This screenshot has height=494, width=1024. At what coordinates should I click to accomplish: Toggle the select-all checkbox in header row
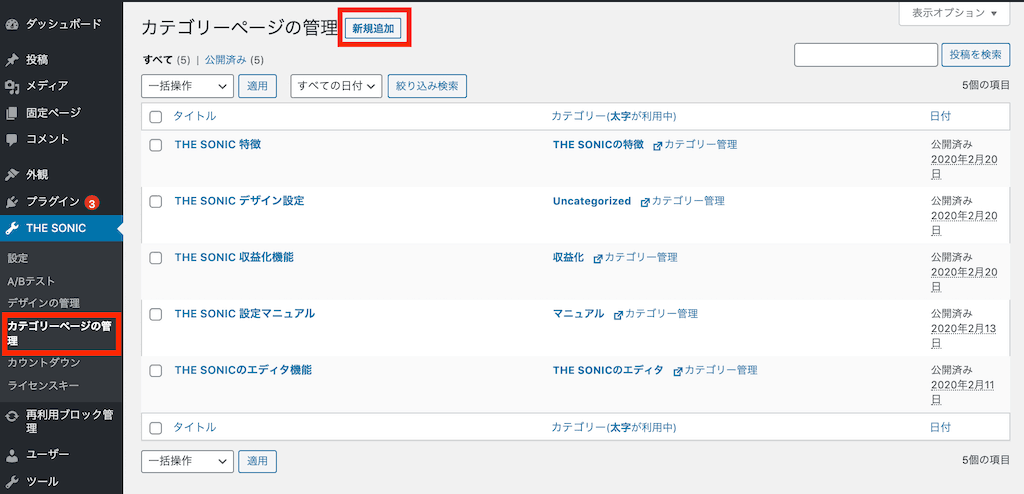tap(155, 117)
